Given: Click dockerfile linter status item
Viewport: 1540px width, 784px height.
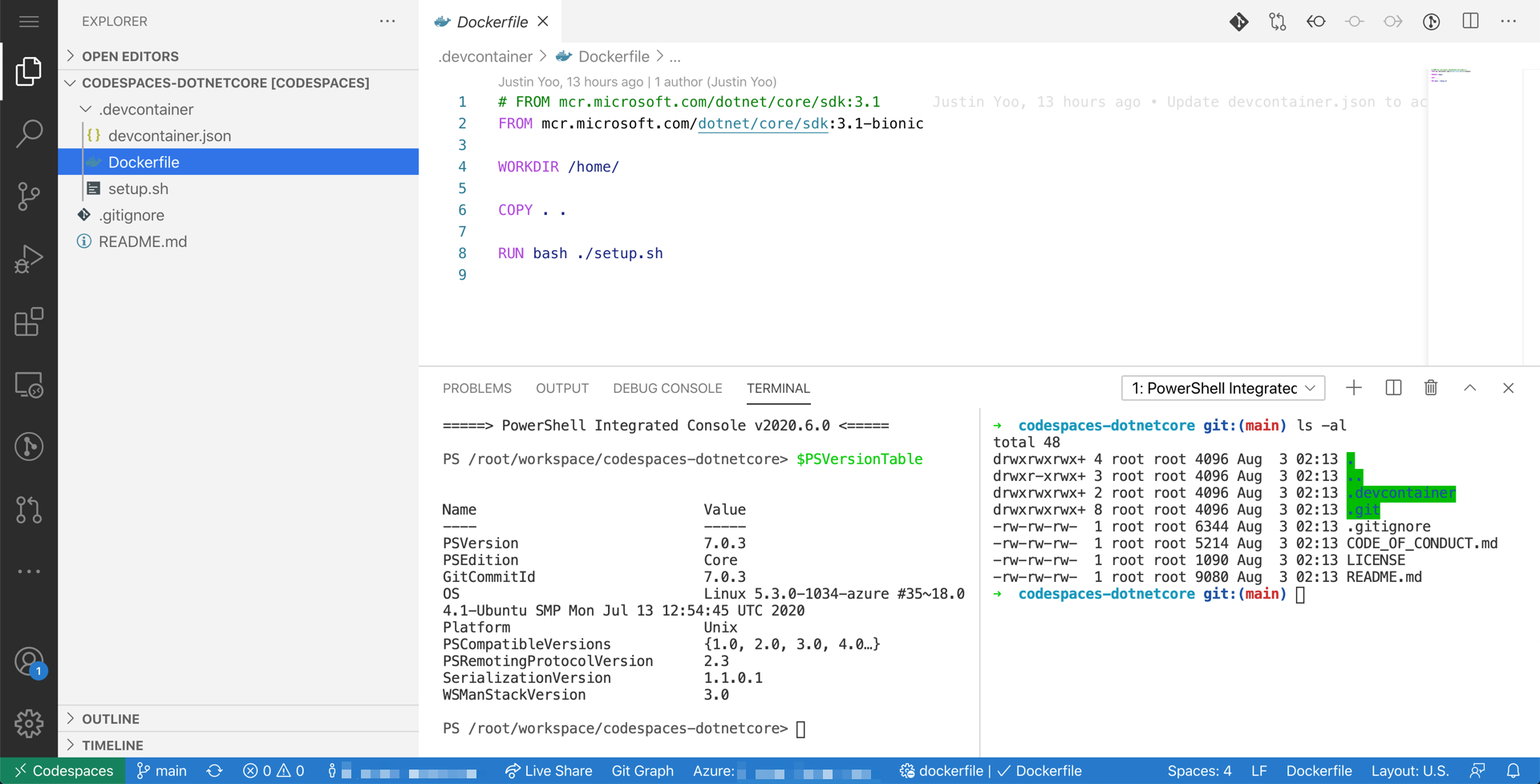Looking at the screenshot, I should click(942, 771).
